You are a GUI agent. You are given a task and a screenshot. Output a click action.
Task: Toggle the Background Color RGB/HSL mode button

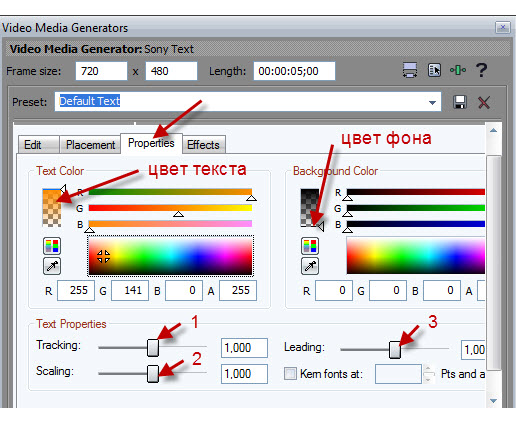click(310, 246)
